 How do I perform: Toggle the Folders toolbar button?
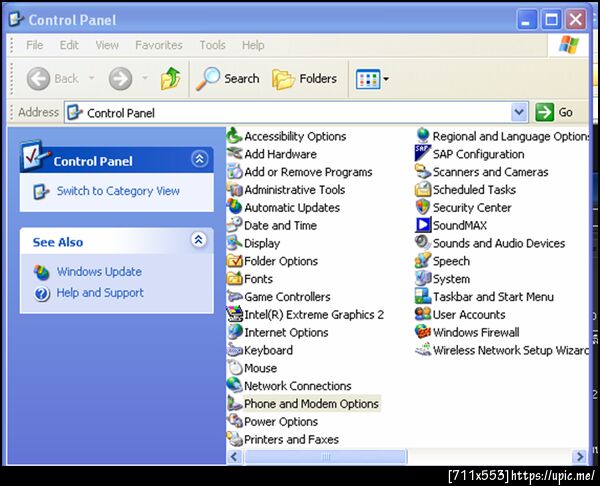pyautogui.click(x=304, y=78)
